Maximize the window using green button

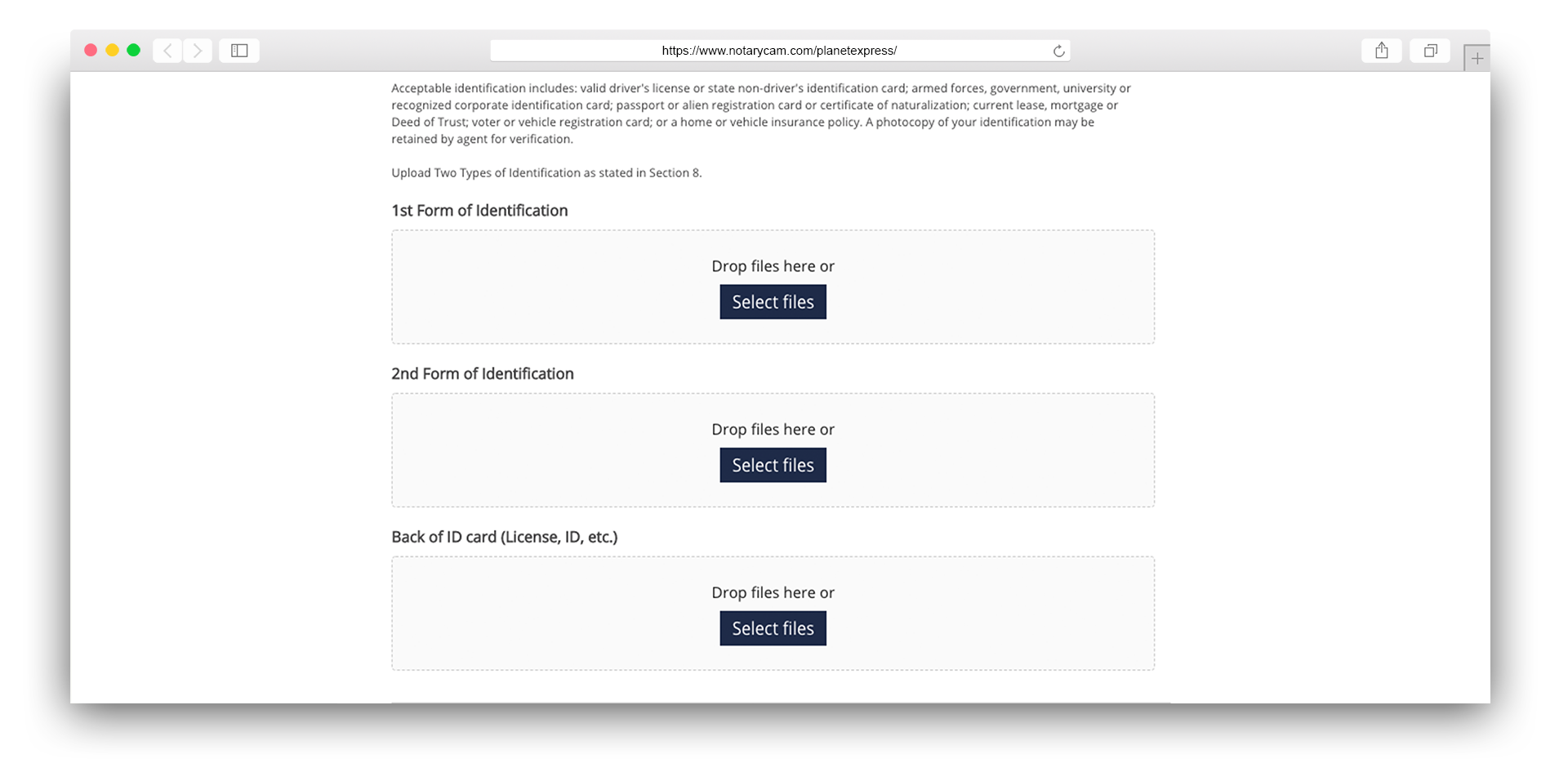[134, 51]
